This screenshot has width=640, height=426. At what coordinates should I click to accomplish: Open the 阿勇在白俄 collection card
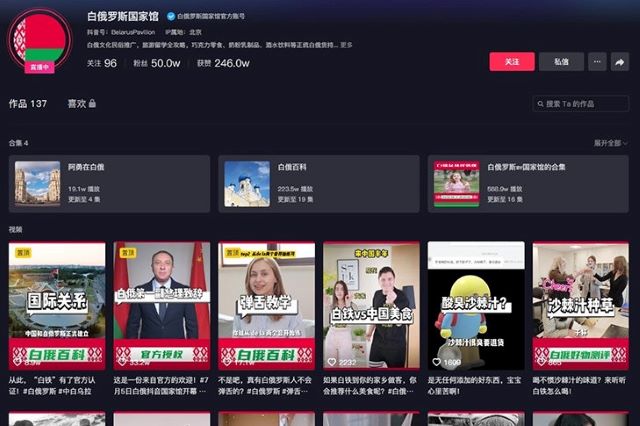pyautogui.click(x=109, y=184)
